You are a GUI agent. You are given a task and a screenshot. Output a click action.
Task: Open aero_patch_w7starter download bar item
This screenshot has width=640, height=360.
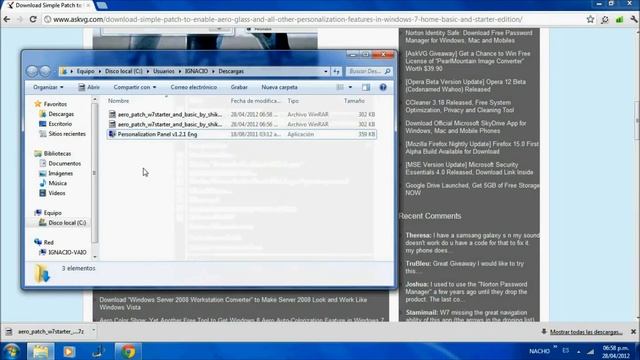(x=46, y=332)
